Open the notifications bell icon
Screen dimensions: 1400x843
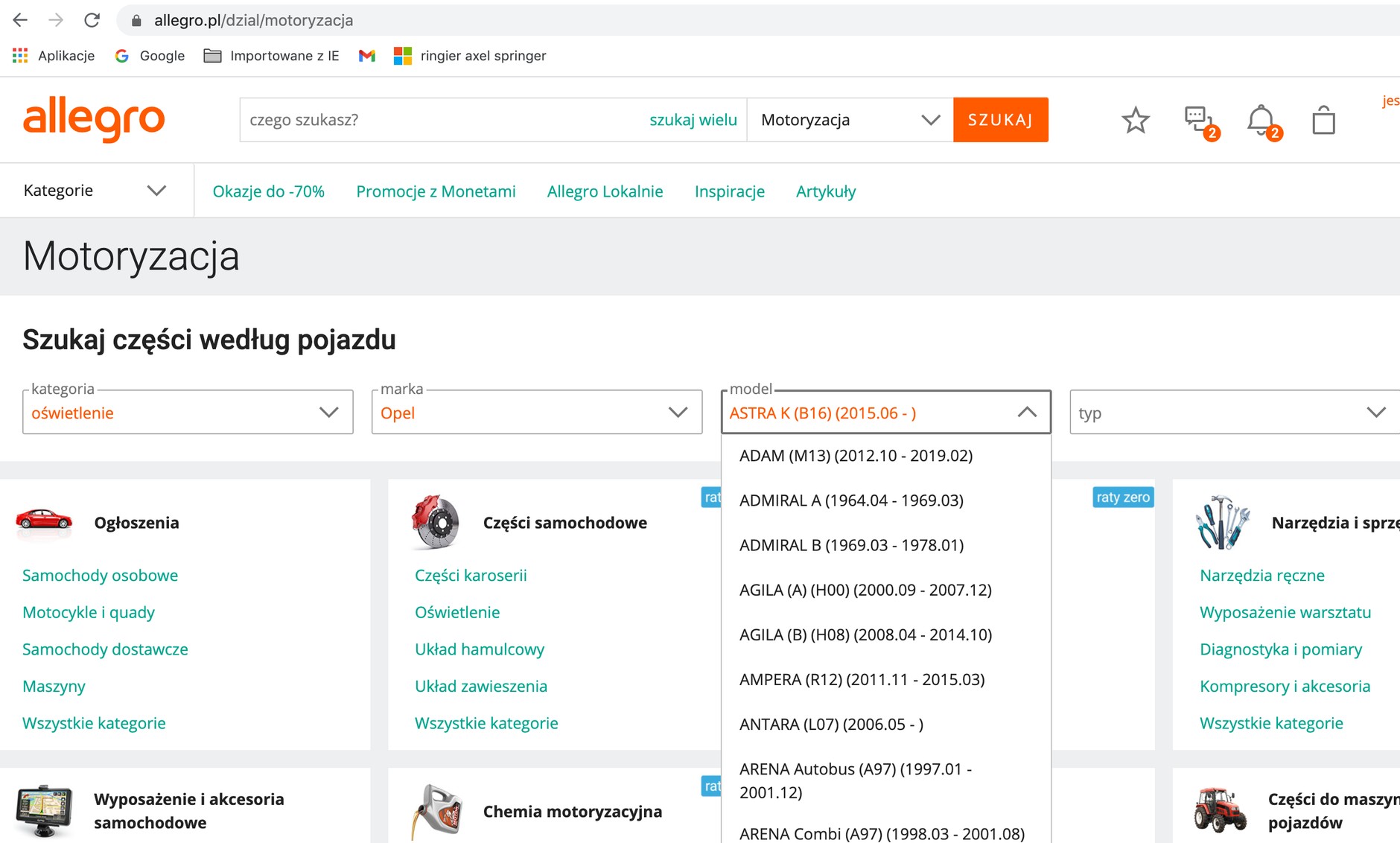click(x=1261, y=120)
